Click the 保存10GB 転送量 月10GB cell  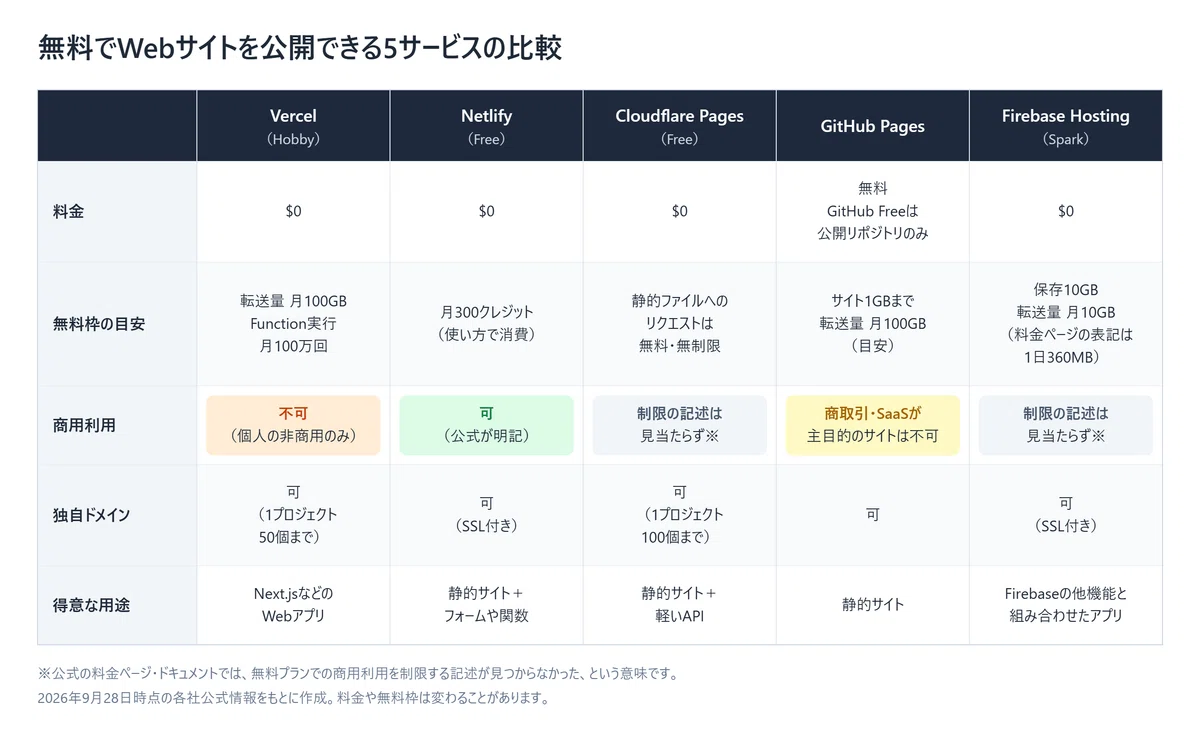point(1066,324)
